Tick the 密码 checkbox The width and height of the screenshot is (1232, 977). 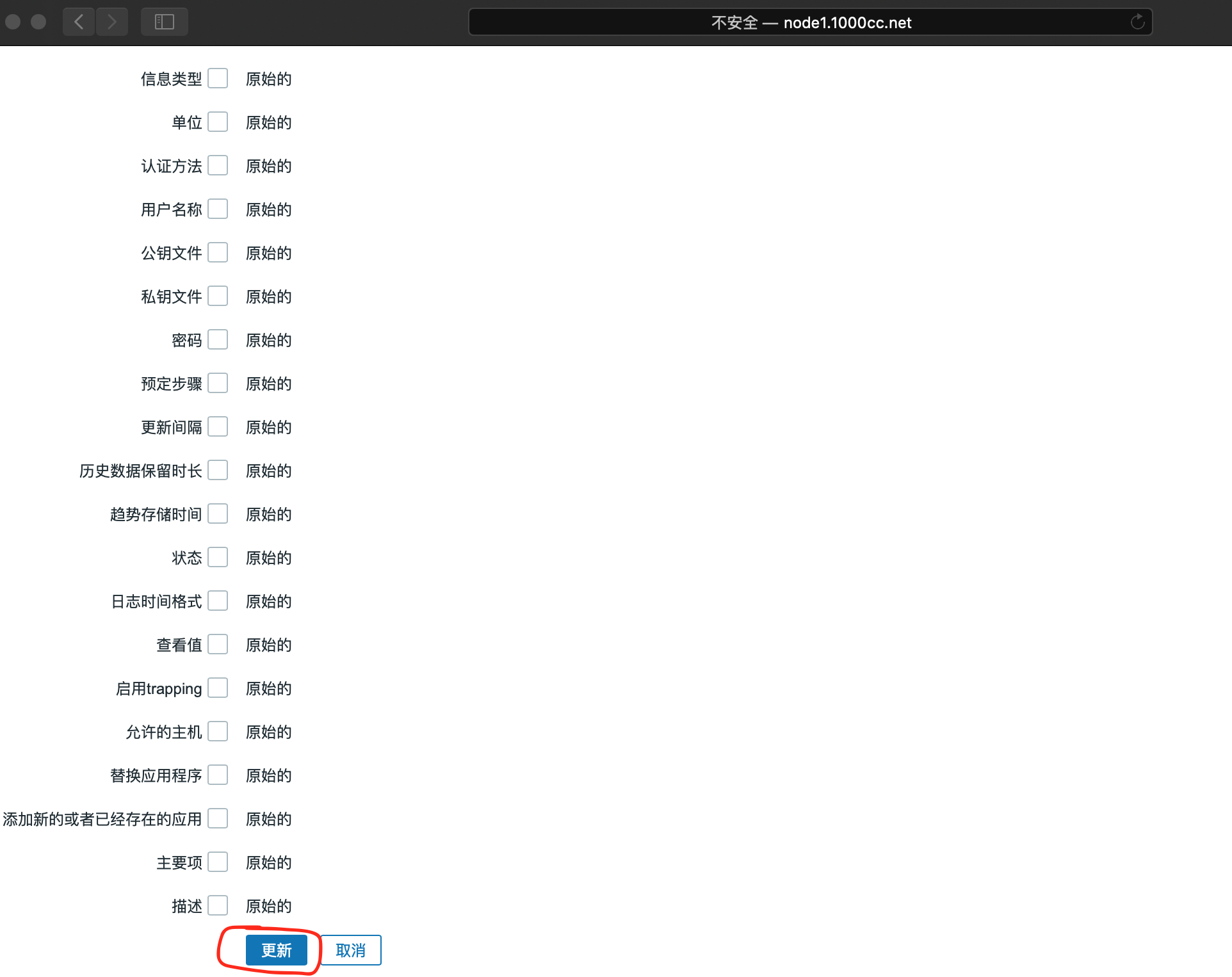[218, 339]
